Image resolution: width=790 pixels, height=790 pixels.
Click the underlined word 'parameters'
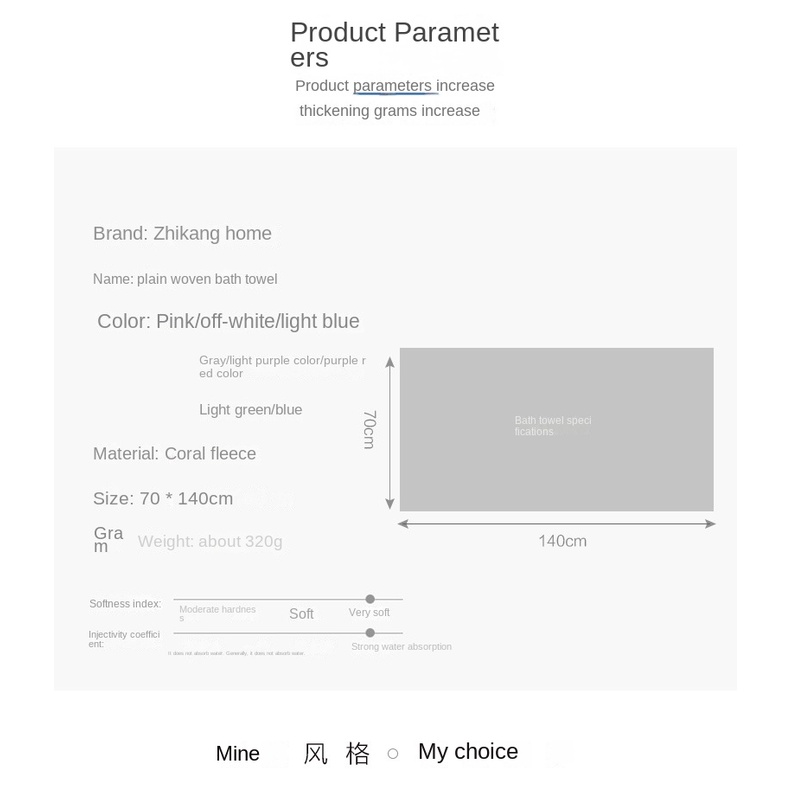coord(393,86)
